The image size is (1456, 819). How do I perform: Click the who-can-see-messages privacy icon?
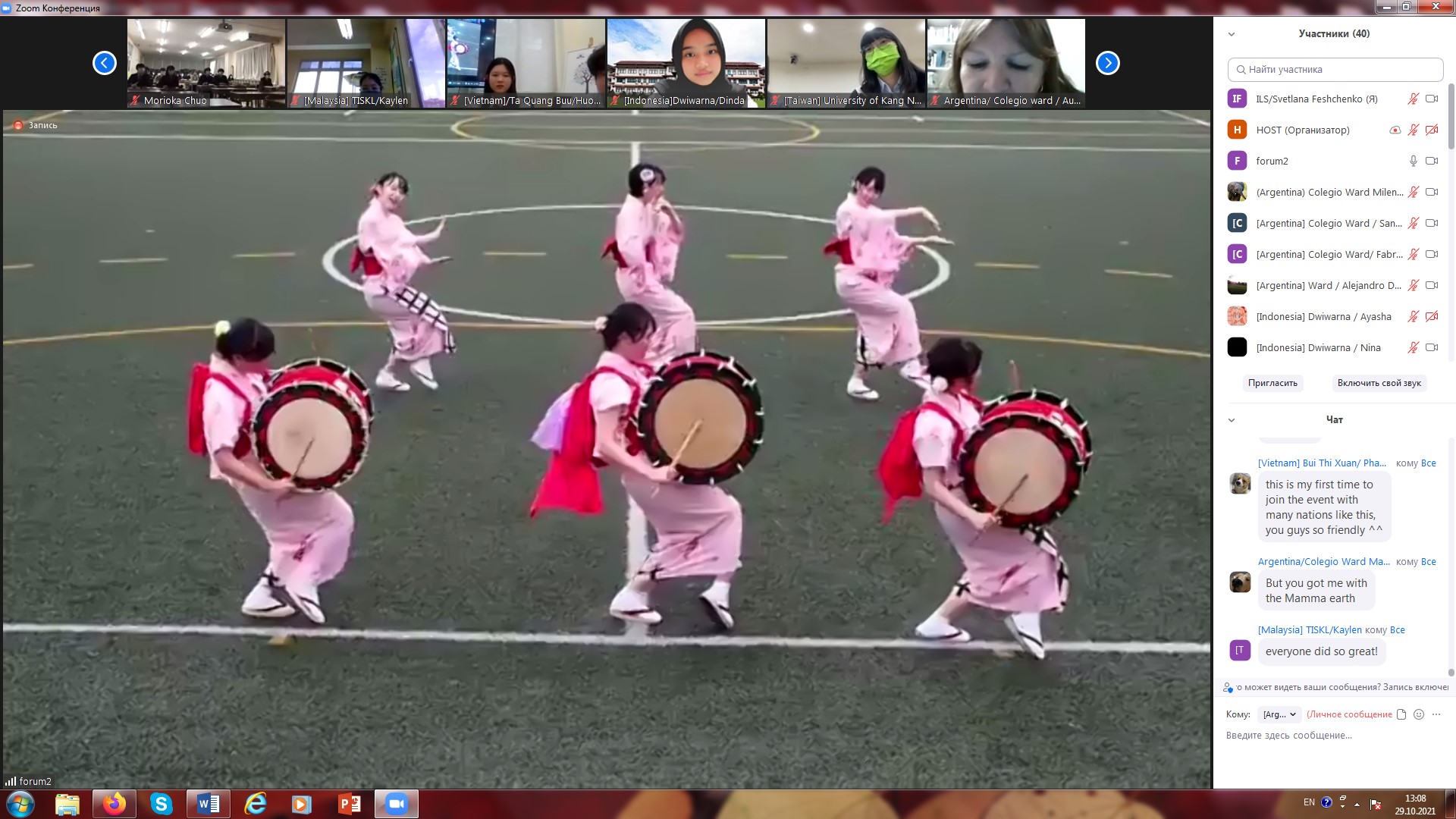tap(1228, 688)
